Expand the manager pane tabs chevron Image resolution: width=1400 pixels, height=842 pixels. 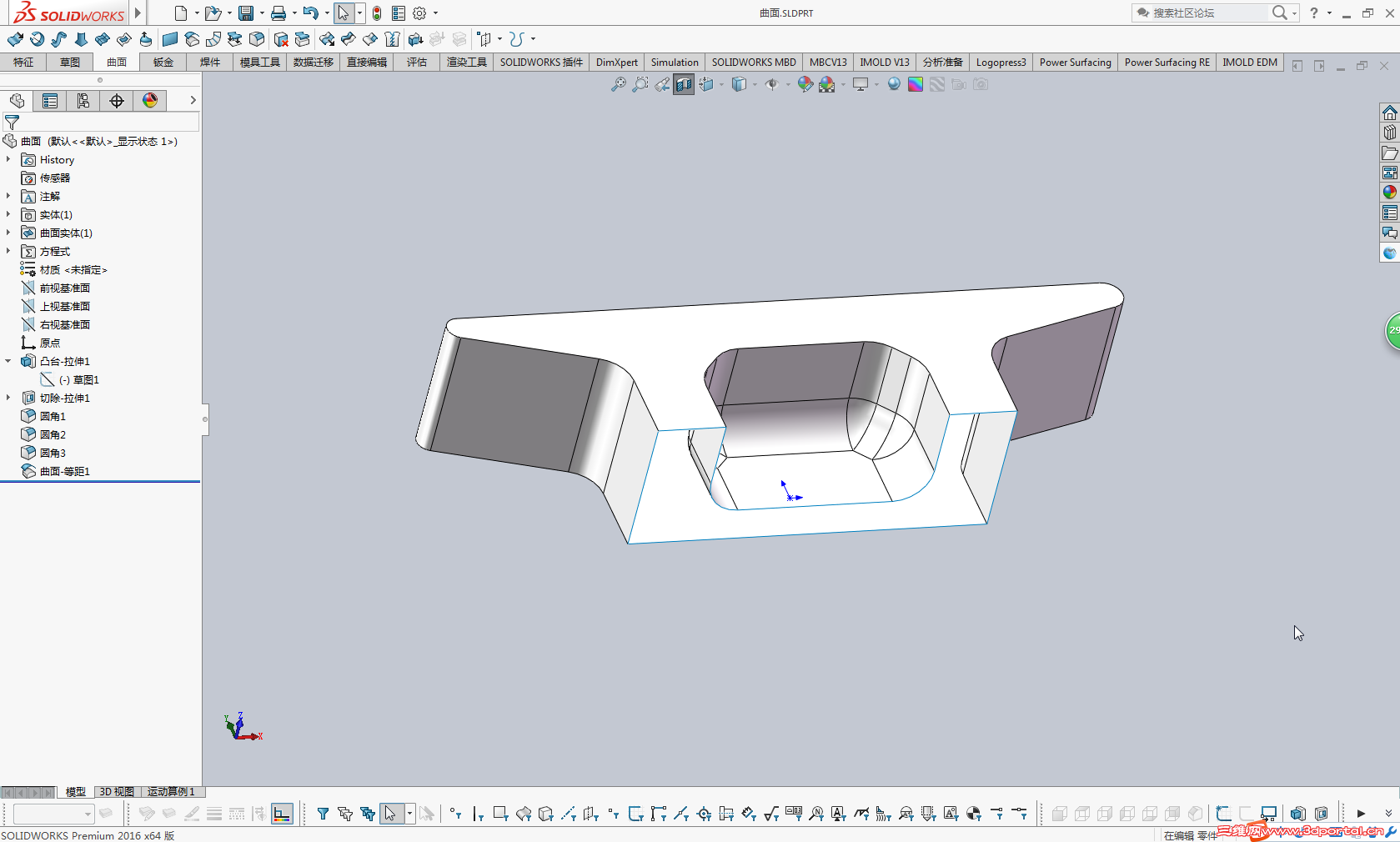point(193,100)
